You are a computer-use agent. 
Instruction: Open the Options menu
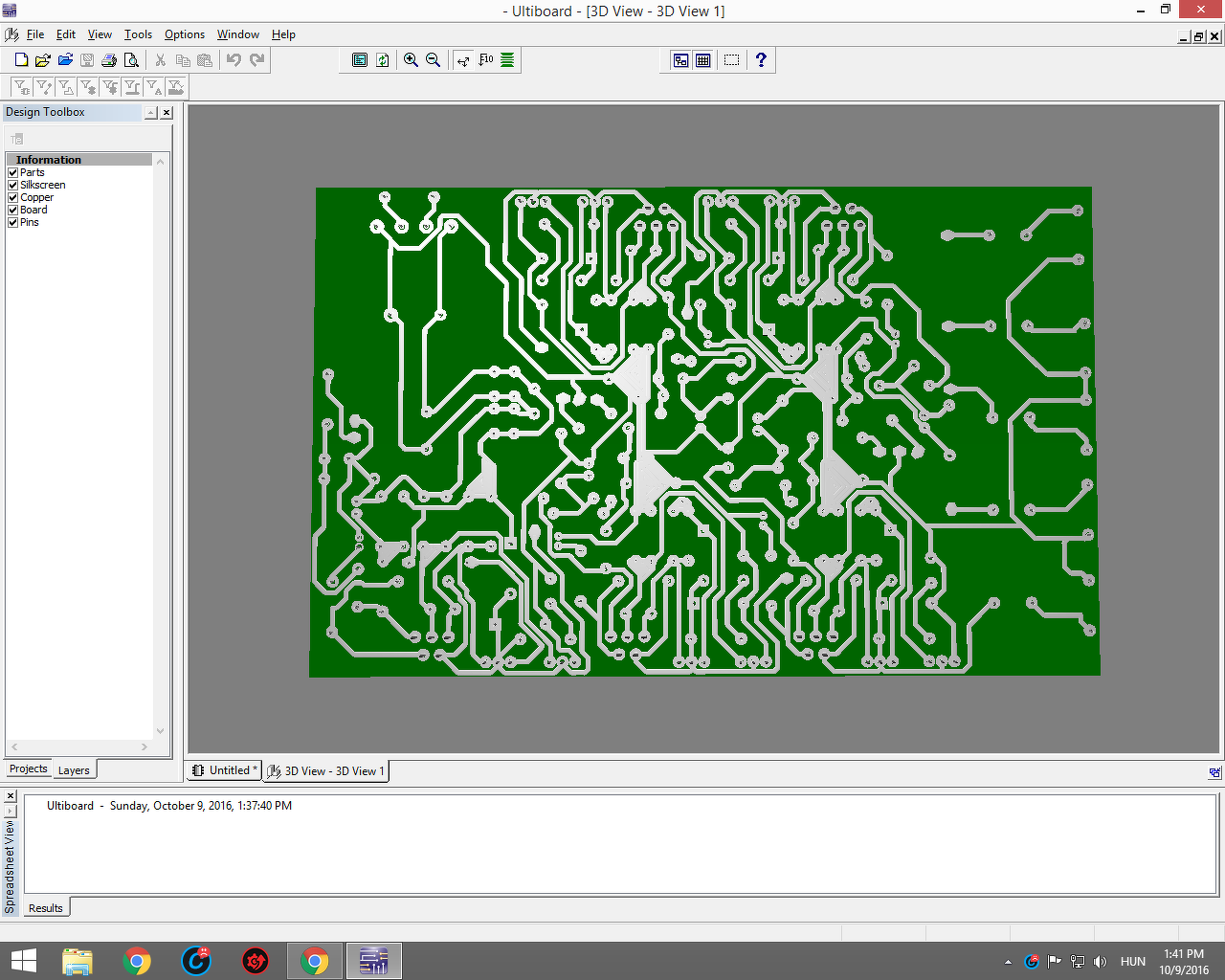(x=185, y=34)
